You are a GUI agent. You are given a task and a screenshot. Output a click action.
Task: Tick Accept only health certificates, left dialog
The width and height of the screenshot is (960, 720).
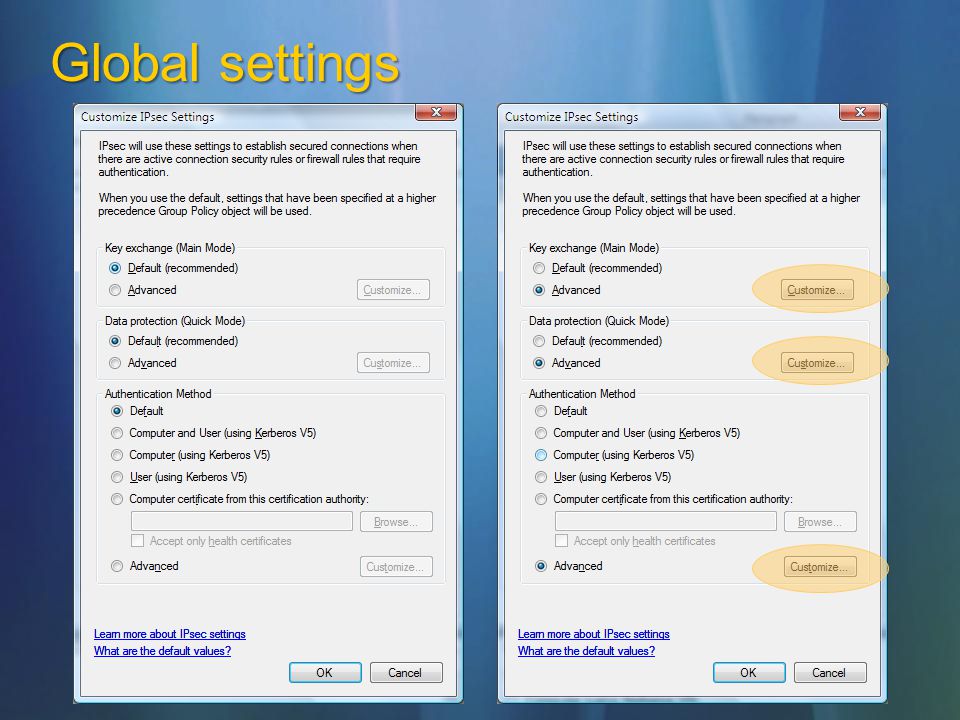pyautogui.click(x=138, y=541)
